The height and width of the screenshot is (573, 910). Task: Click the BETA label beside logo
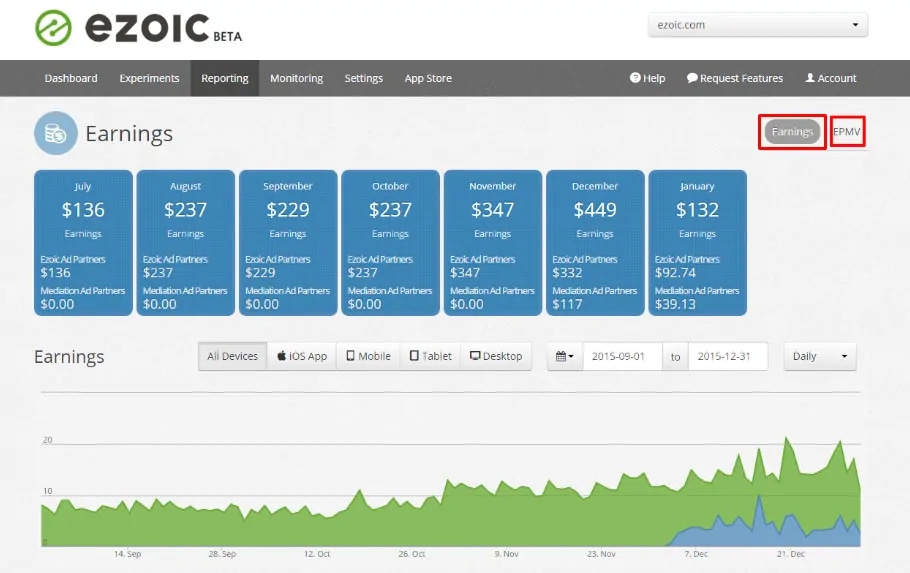[x=228, y=37]
